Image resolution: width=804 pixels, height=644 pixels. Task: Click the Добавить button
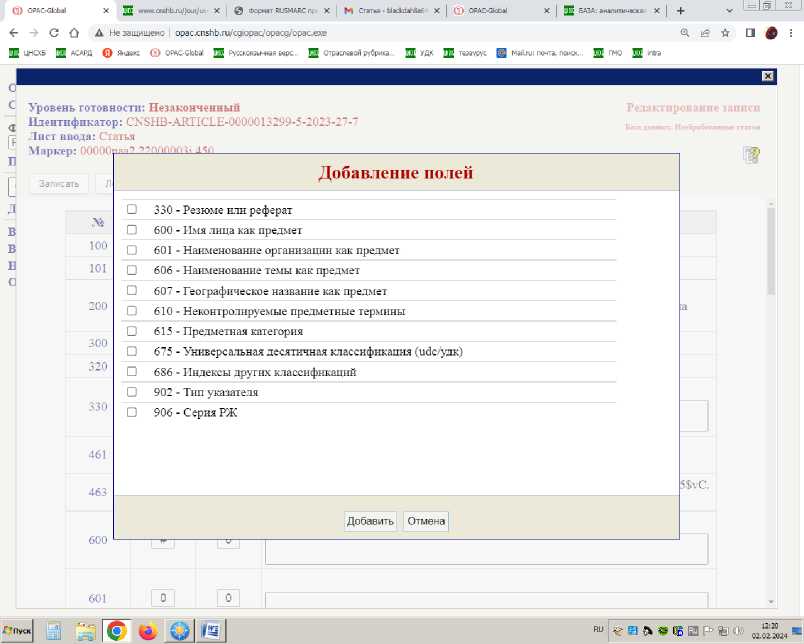click(x=370, y=521)
